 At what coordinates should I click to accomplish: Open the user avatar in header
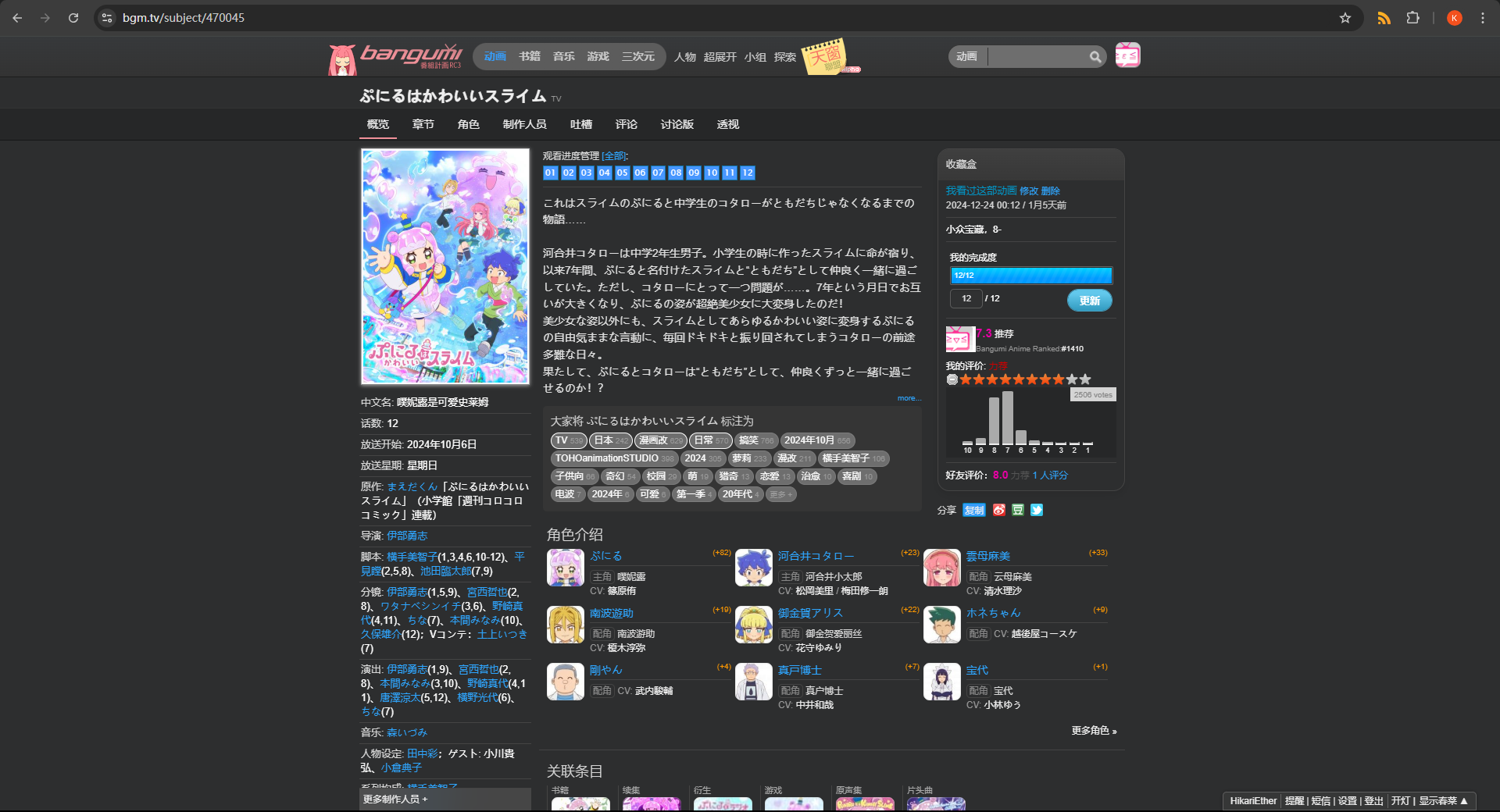coord(1127,55)
